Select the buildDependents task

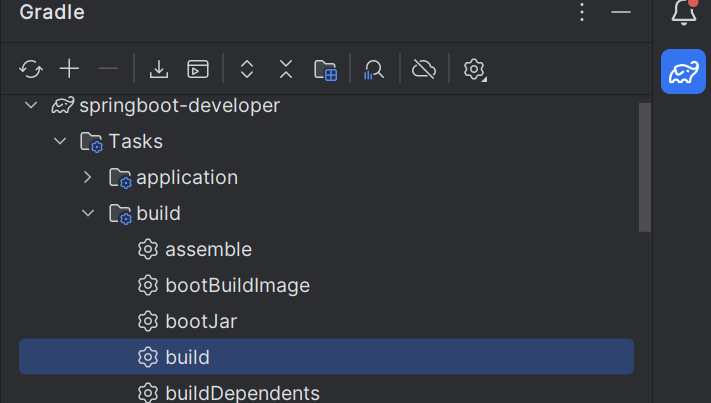[326, 393]
